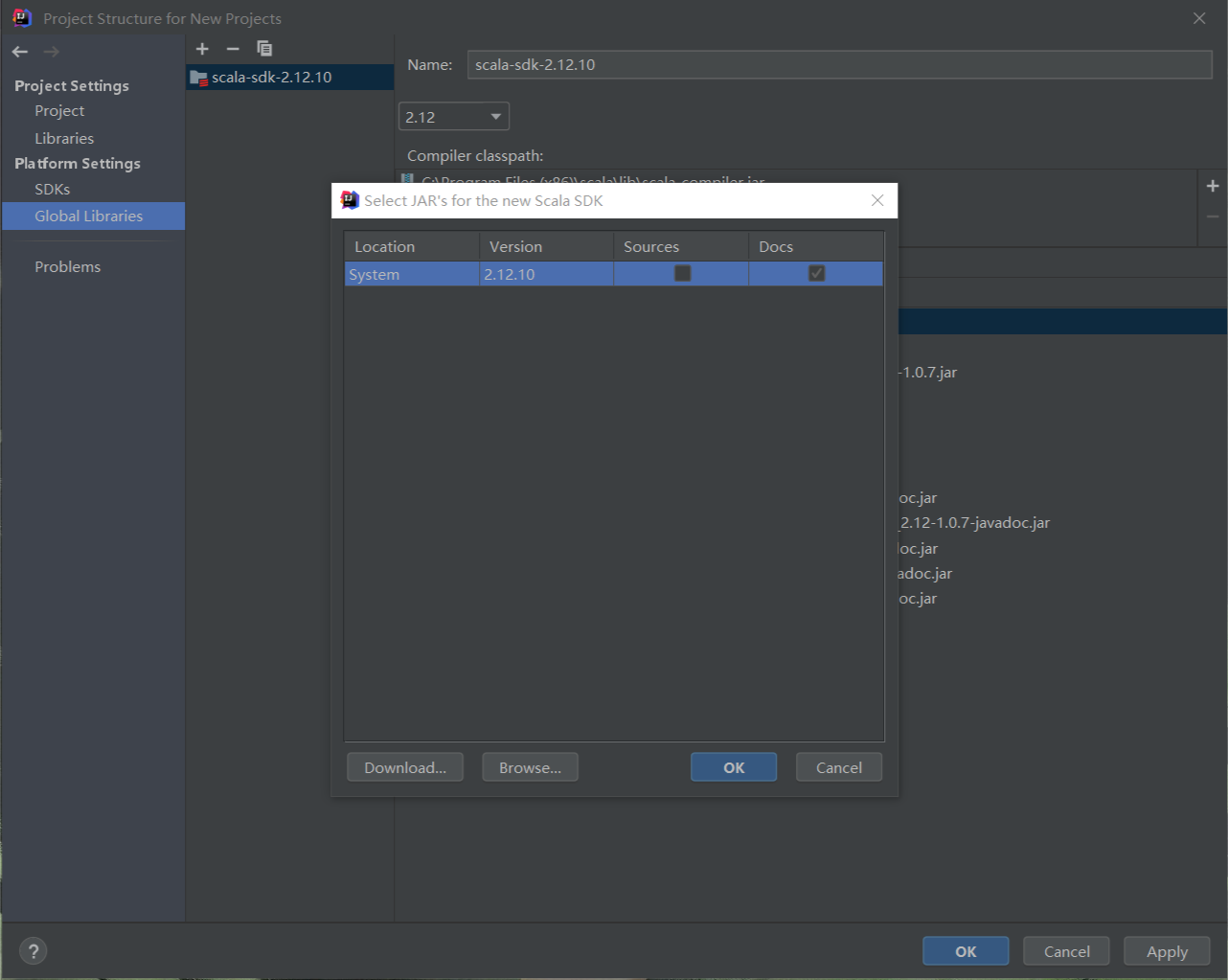Click the forward navigation arrow

(52, 52)
